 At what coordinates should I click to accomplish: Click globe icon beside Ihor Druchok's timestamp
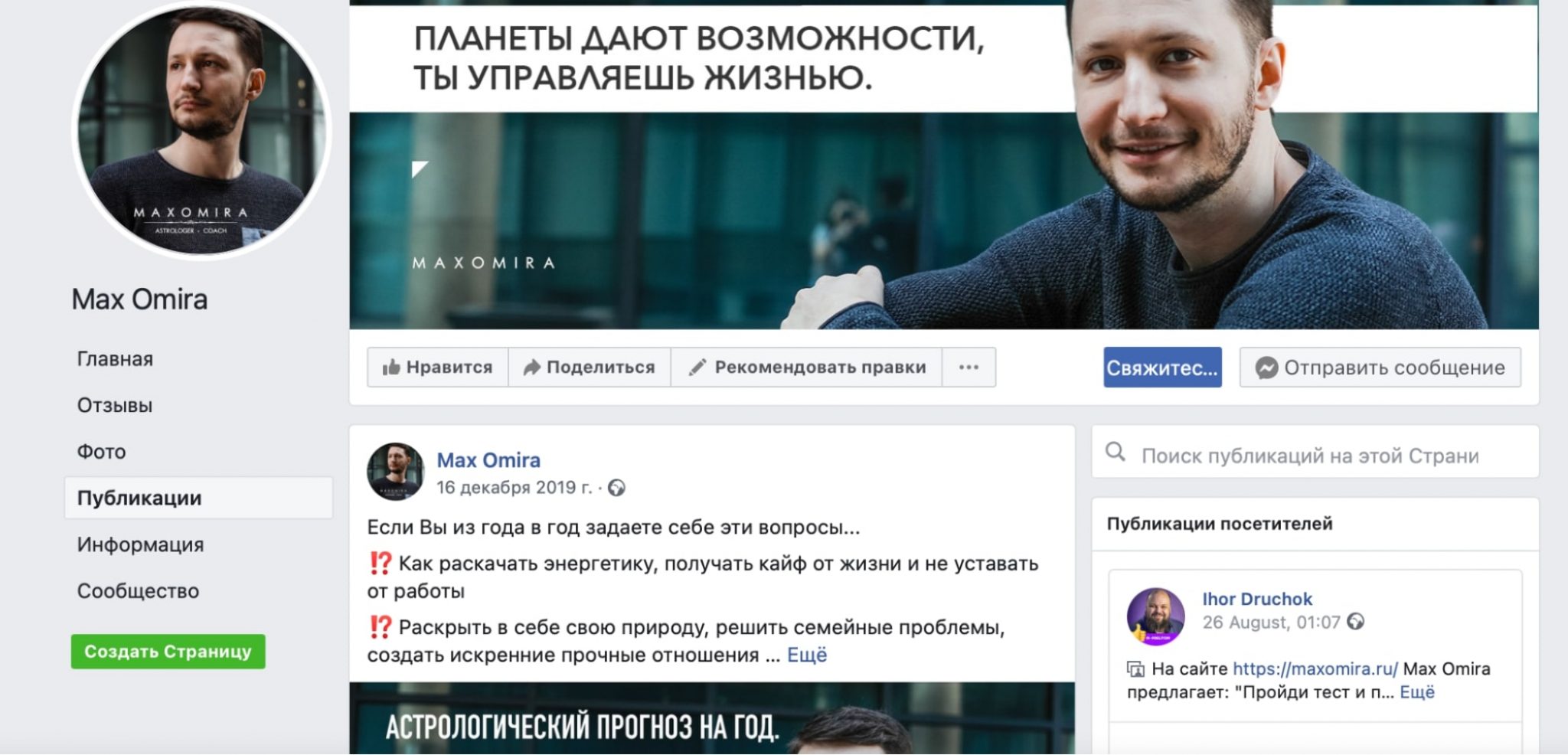click(1355, 622)
